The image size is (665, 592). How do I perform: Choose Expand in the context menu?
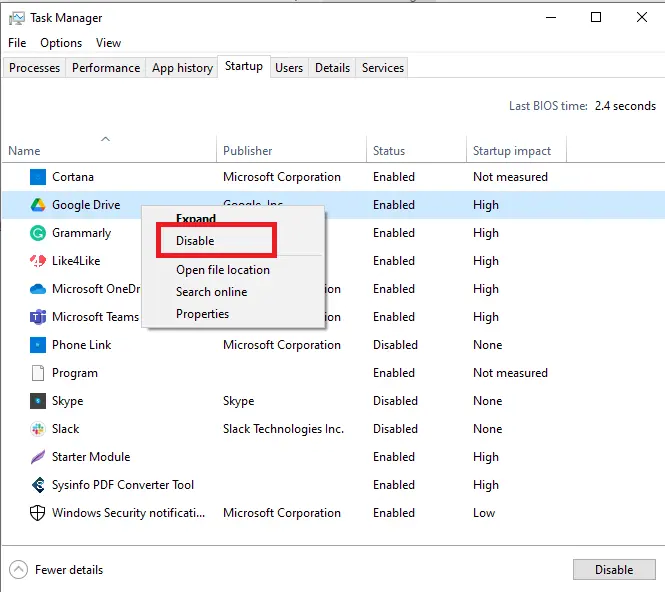pyautogui.click(x=196, y=218)
